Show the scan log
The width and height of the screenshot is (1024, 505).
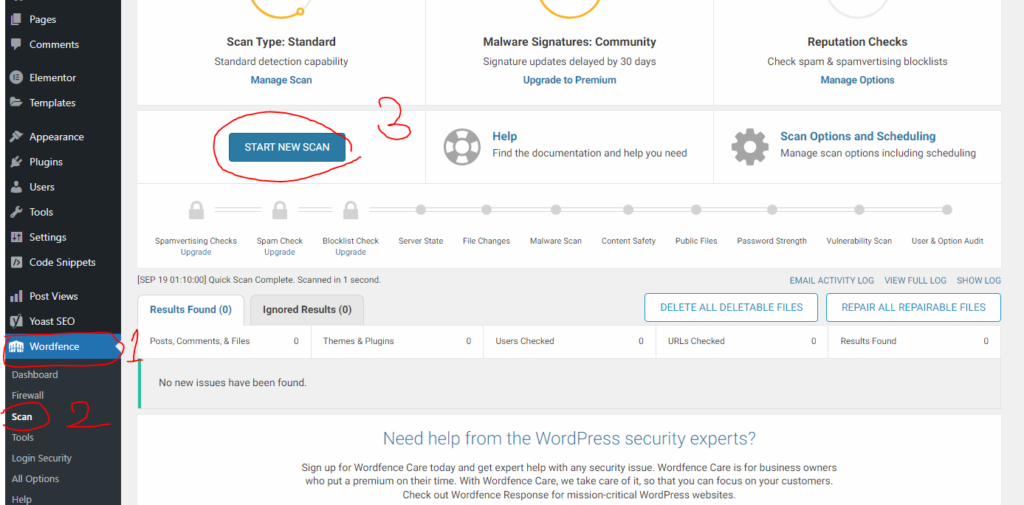(978, 280)
